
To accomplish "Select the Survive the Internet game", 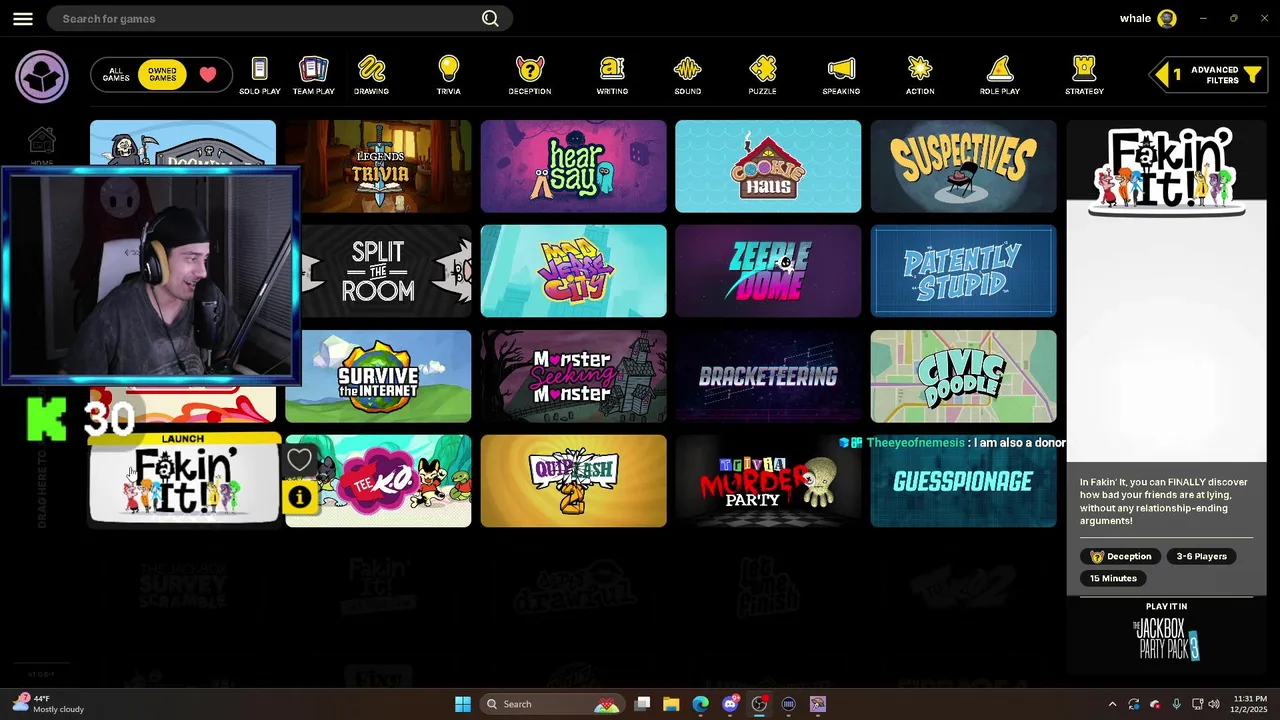I will tap(378, 376).
